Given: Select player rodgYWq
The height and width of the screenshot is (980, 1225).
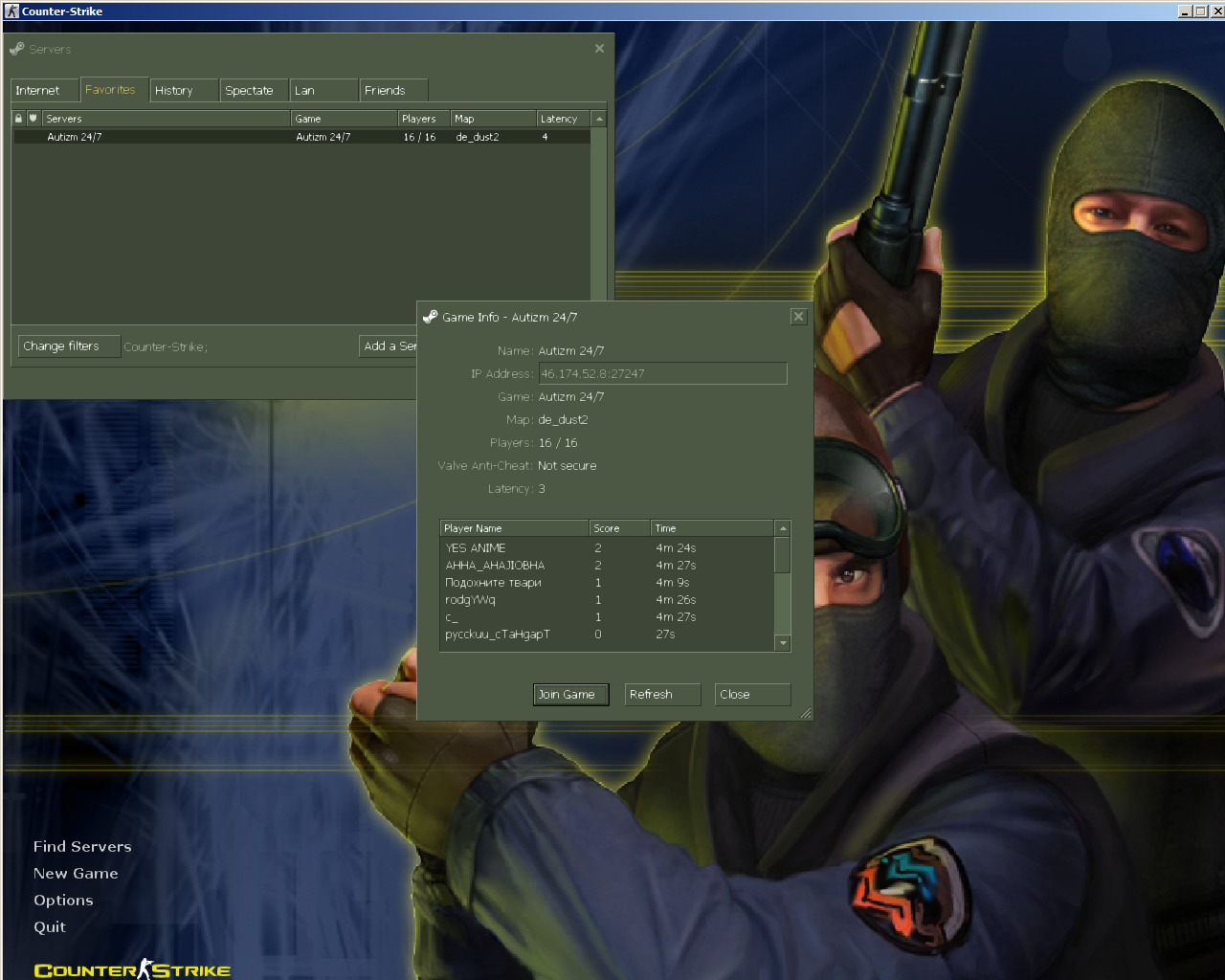Looking at the screenshot, I should [607, 600].
